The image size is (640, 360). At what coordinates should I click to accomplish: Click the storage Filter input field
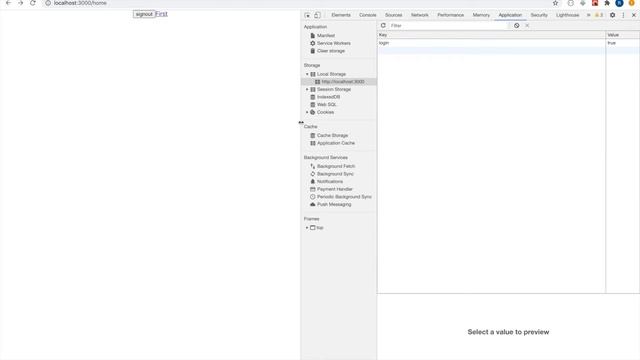(449, 26)
